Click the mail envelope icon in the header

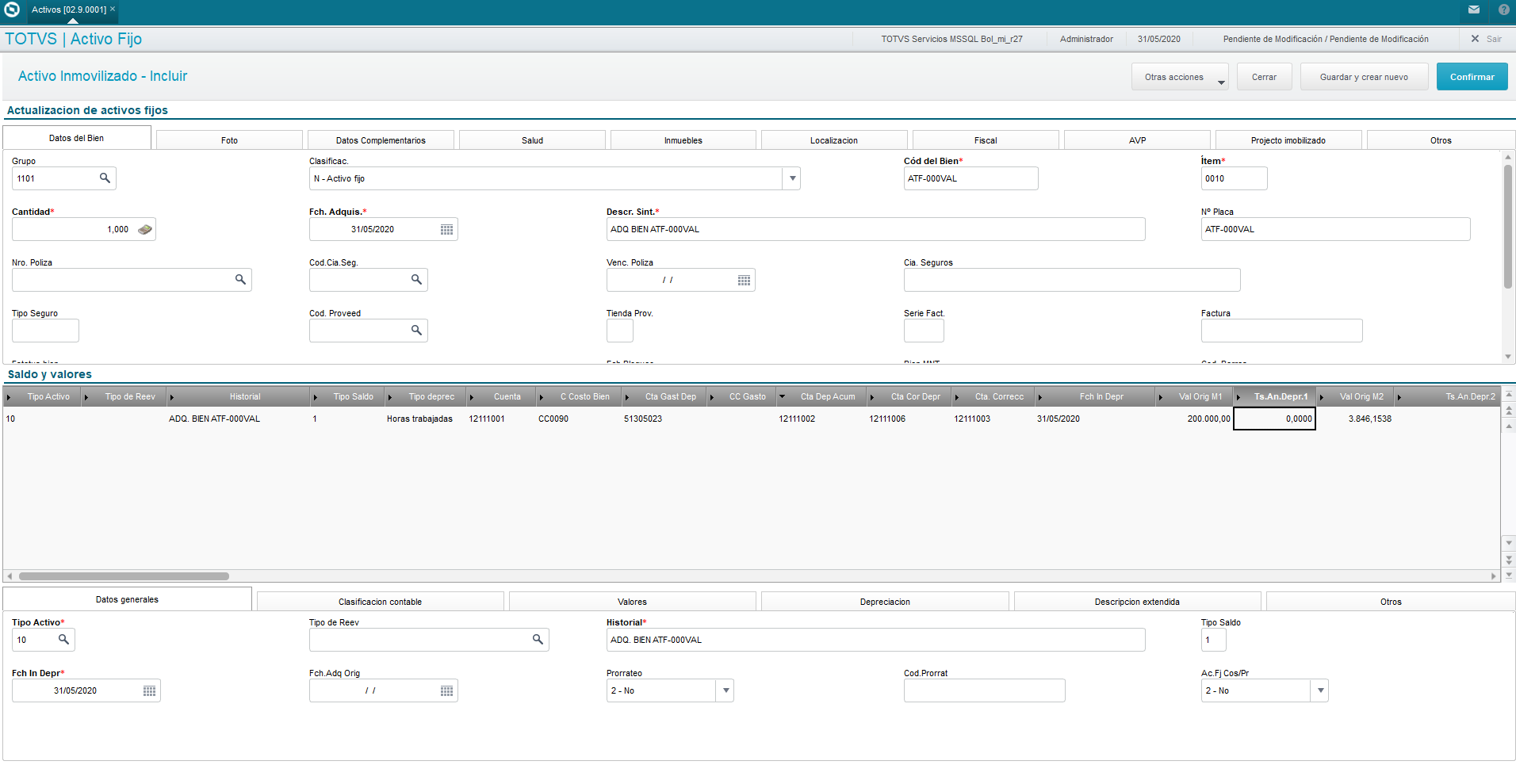tap(1474, 10)
